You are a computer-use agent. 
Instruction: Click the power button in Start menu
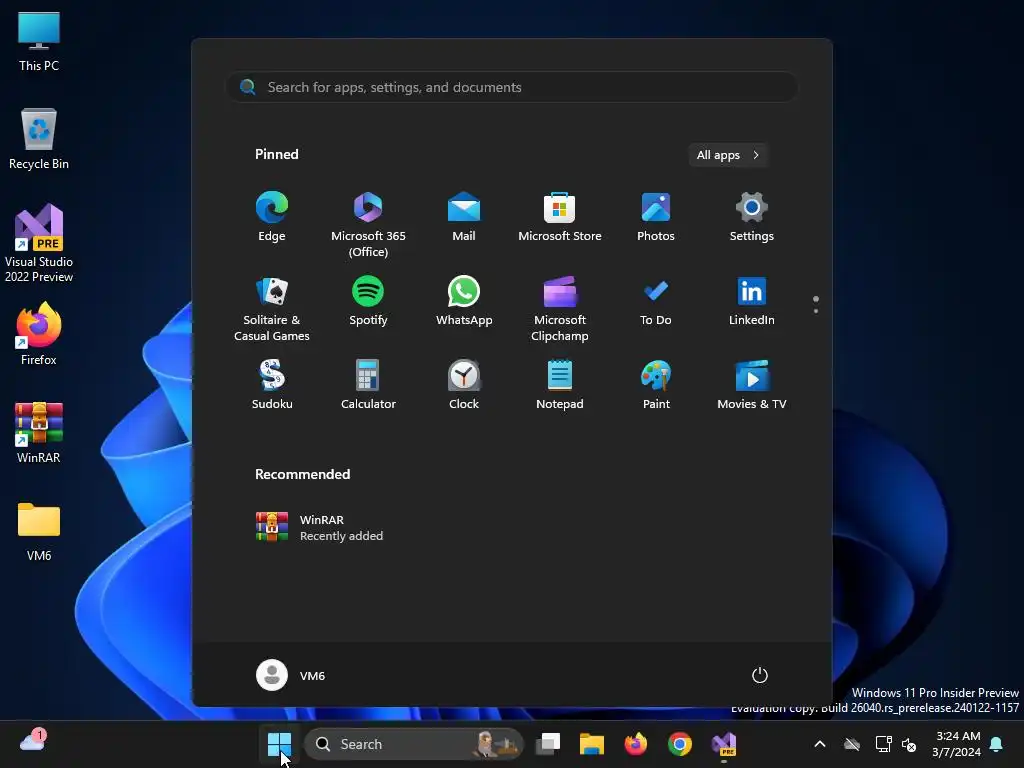760,675
